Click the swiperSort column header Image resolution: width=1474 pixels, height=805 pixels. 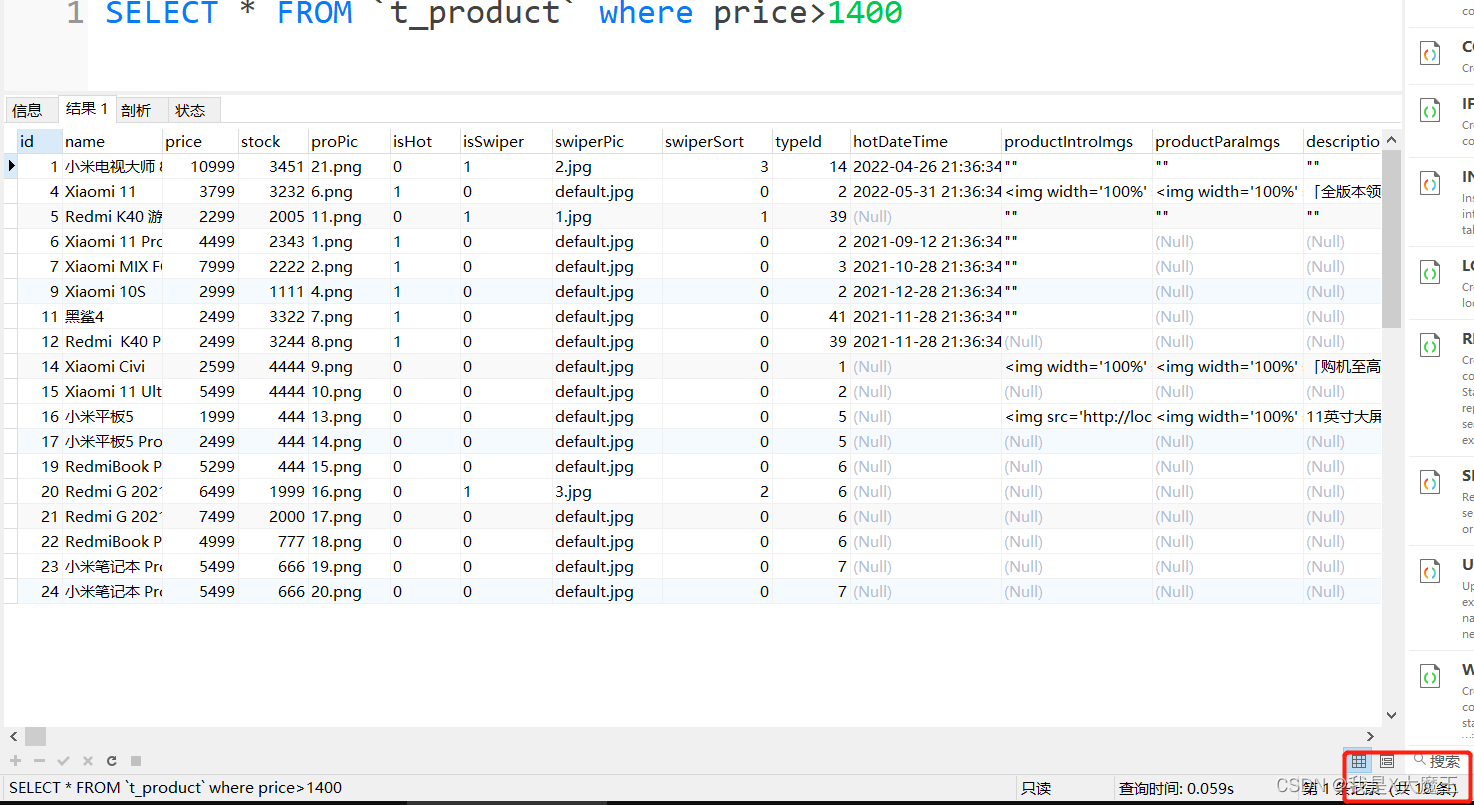click(717, 141)
